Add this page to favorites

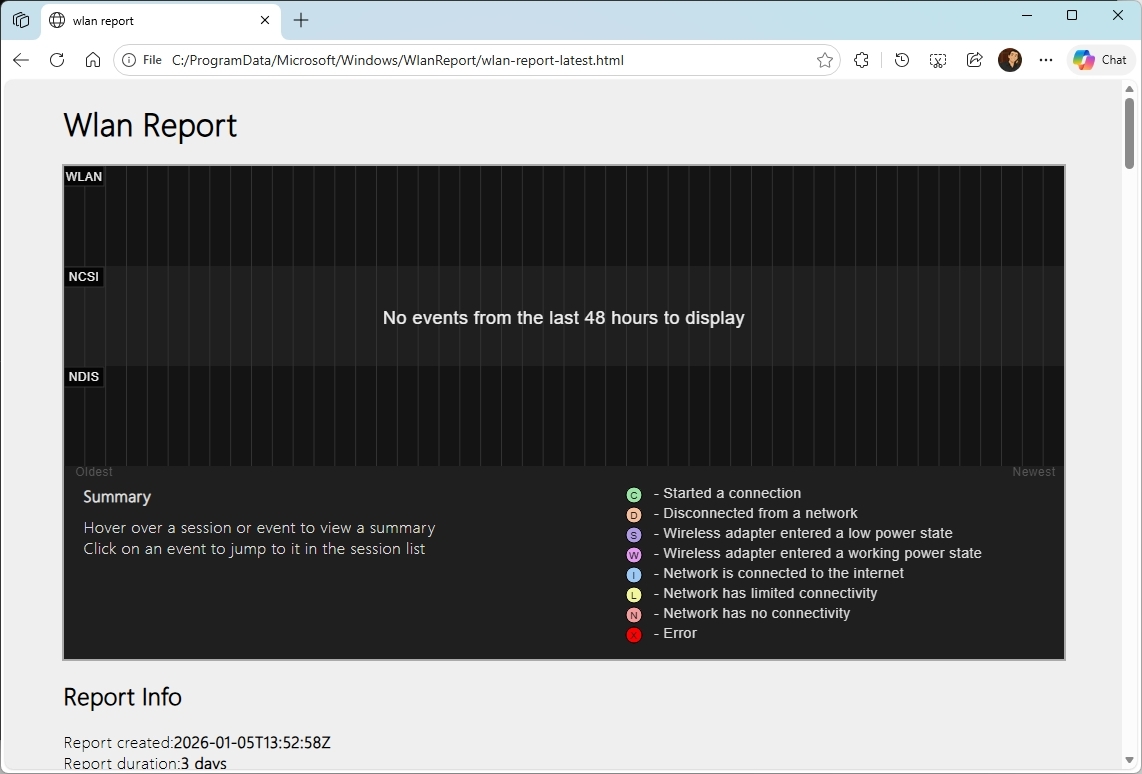coord(824,60)
